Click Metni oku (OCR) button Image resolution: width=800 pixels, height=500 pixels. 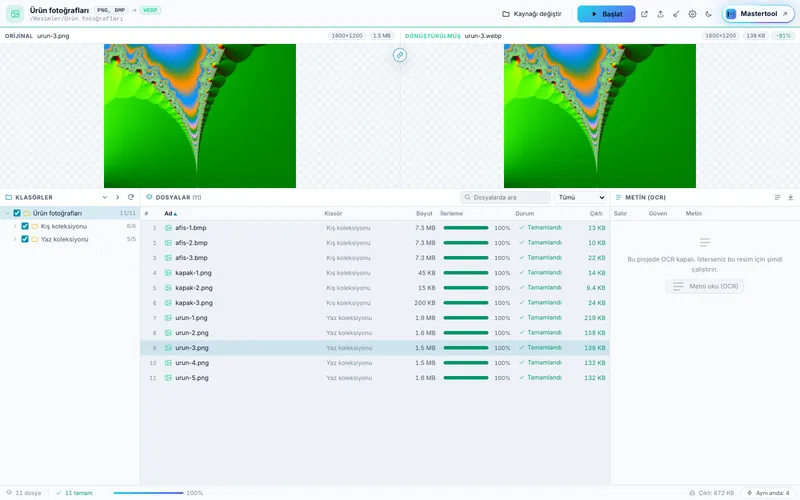(x=705, y=286)
